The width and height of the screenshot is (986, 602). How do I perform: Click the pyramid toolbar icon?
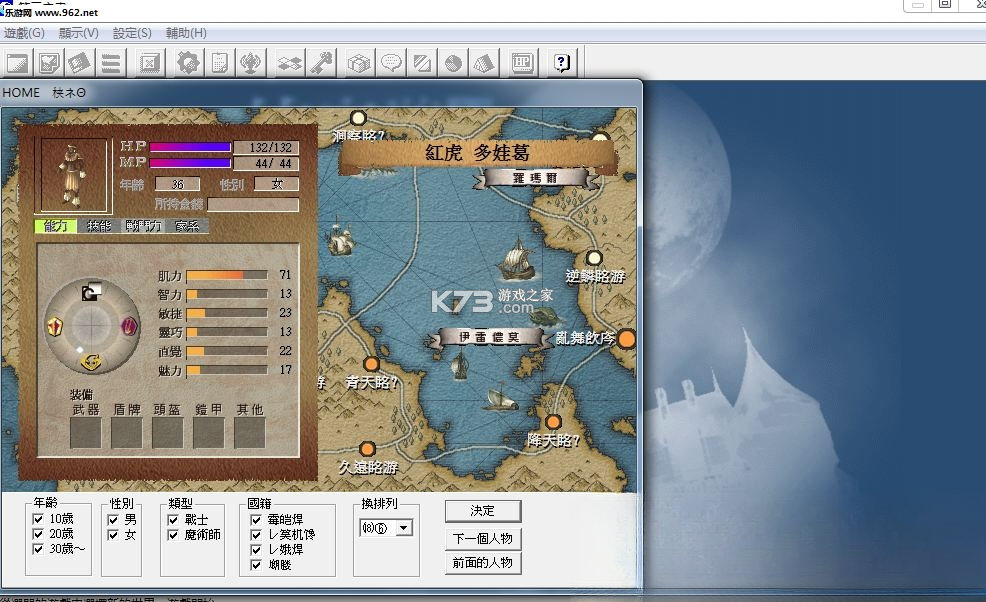(x=484, y=63)
